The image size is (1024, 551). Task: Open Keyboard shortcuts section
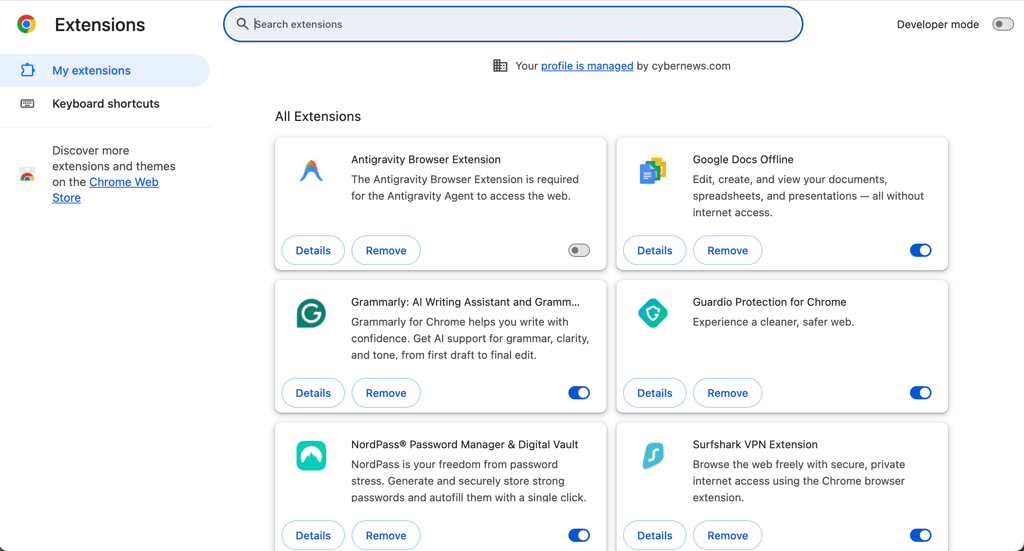[x=104, y=104]
